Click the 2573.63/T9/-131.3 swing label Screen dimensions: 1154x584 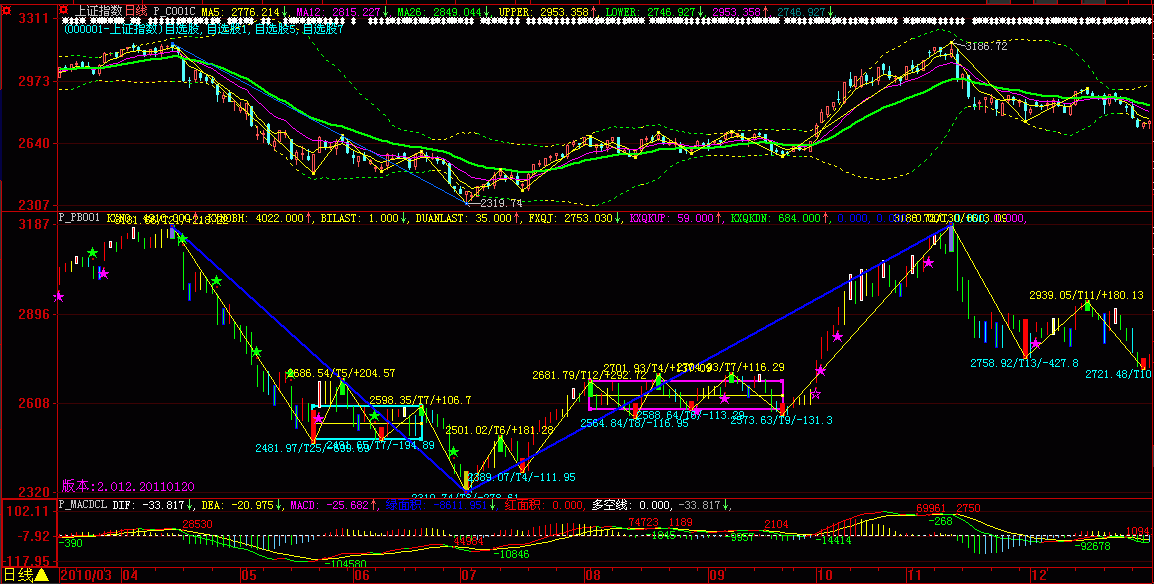pos(782,420)
